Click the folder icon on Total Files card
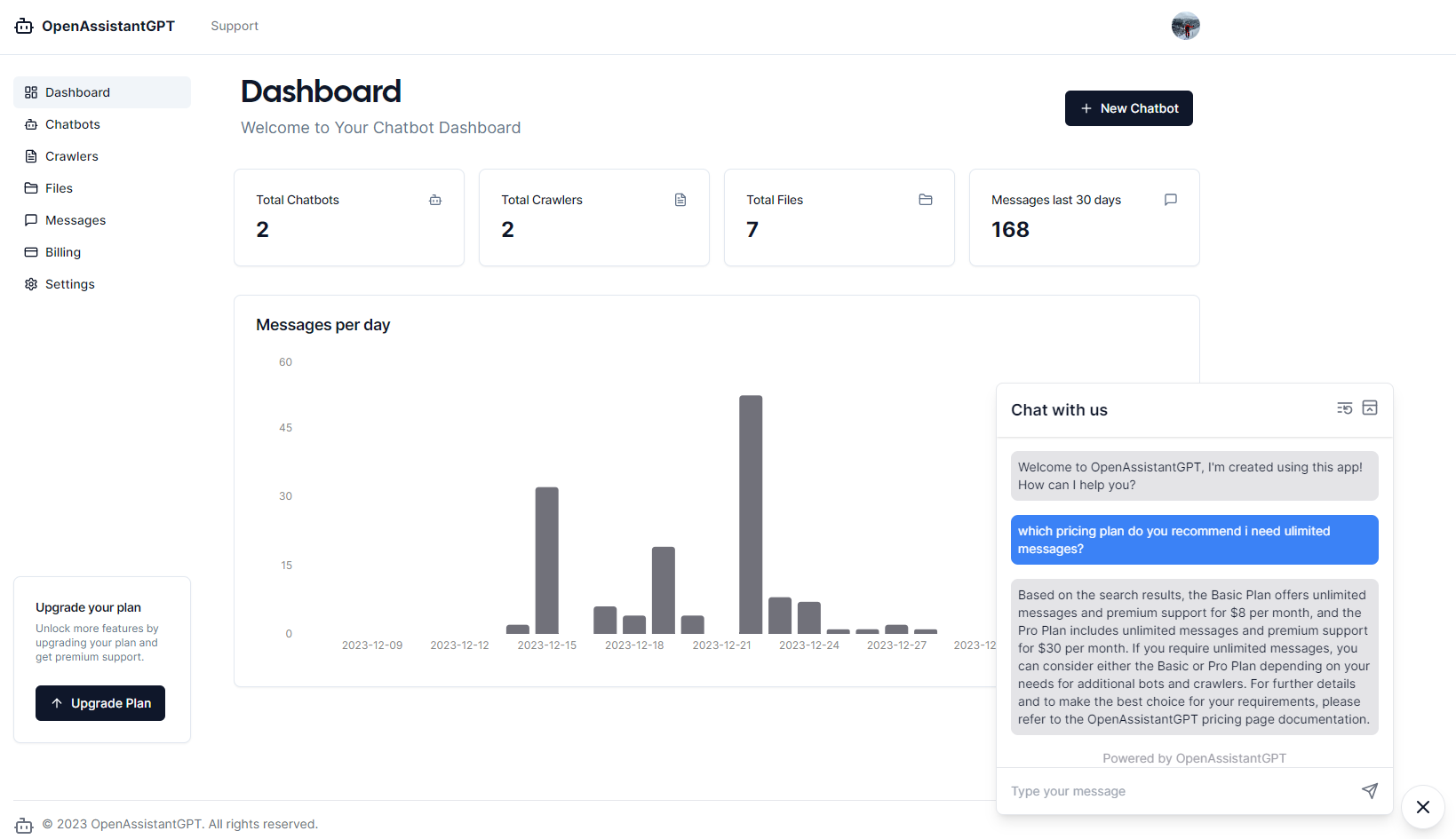1456x839 pixels. pyautogui.click(x=926, y=200)
